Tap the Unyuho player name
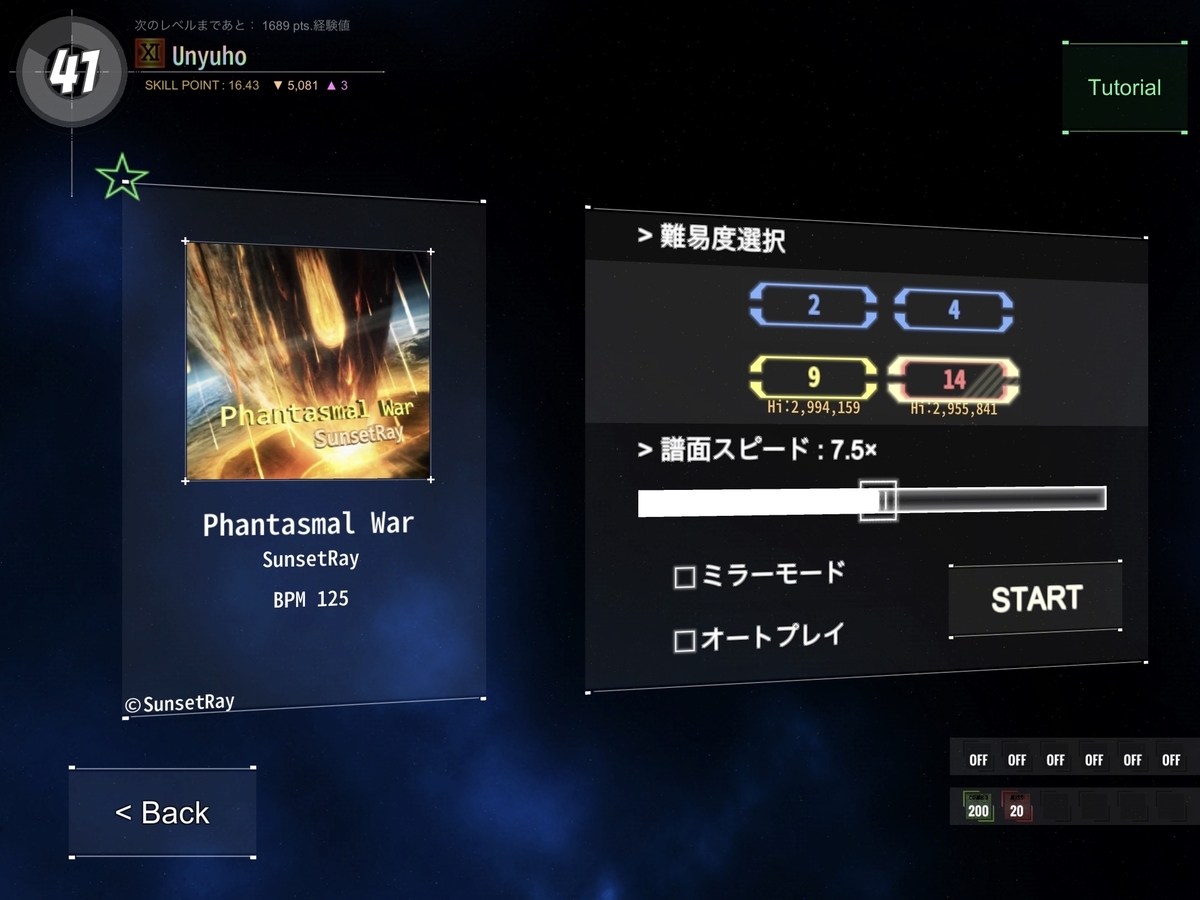 (209, 55)
